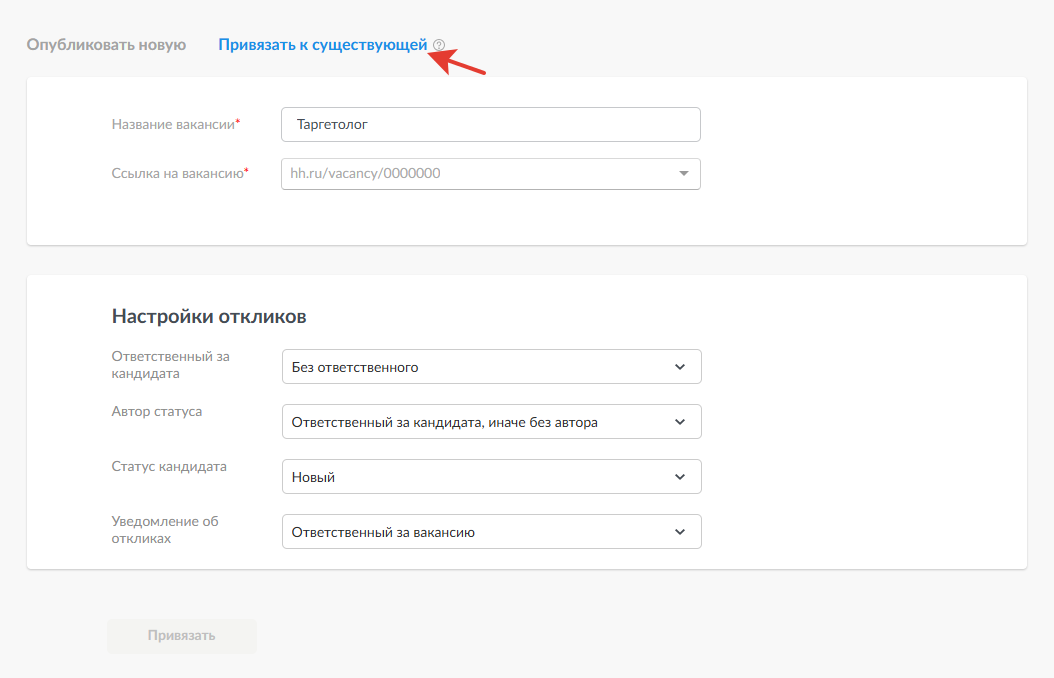This screenshot has height=678, width=1054.
Task: Click the Настройки откликов section heading
Action: coord(209,317)
